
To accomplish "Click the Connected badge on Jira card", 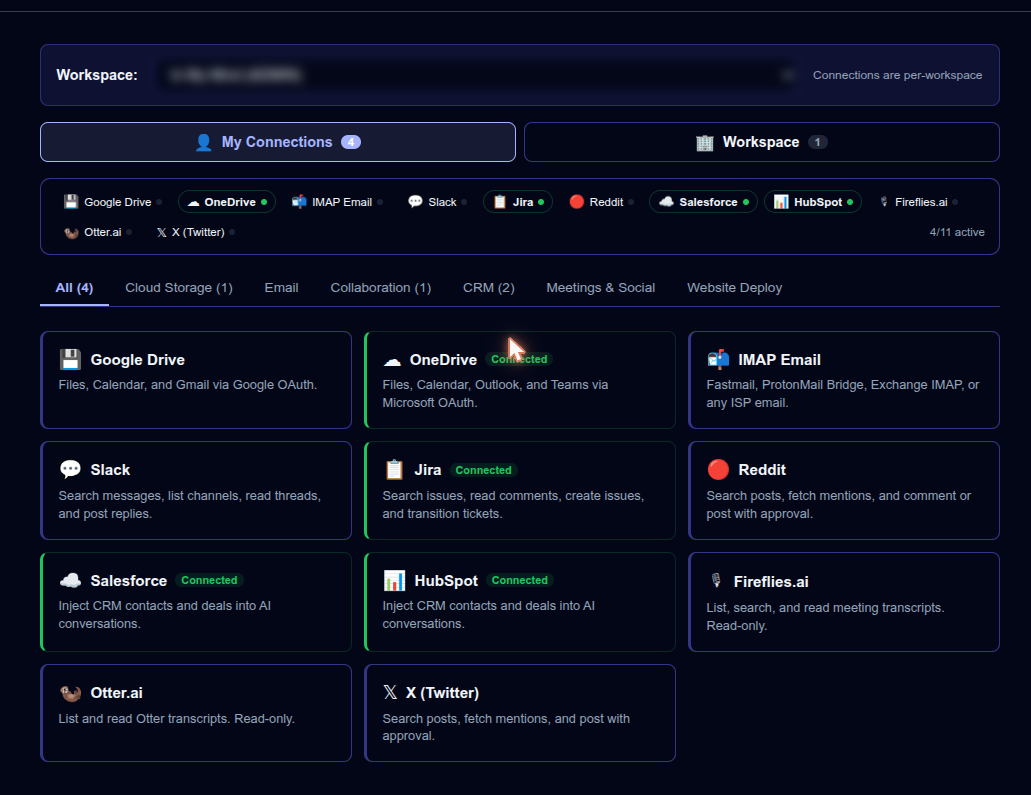I will tap(483, 470).
